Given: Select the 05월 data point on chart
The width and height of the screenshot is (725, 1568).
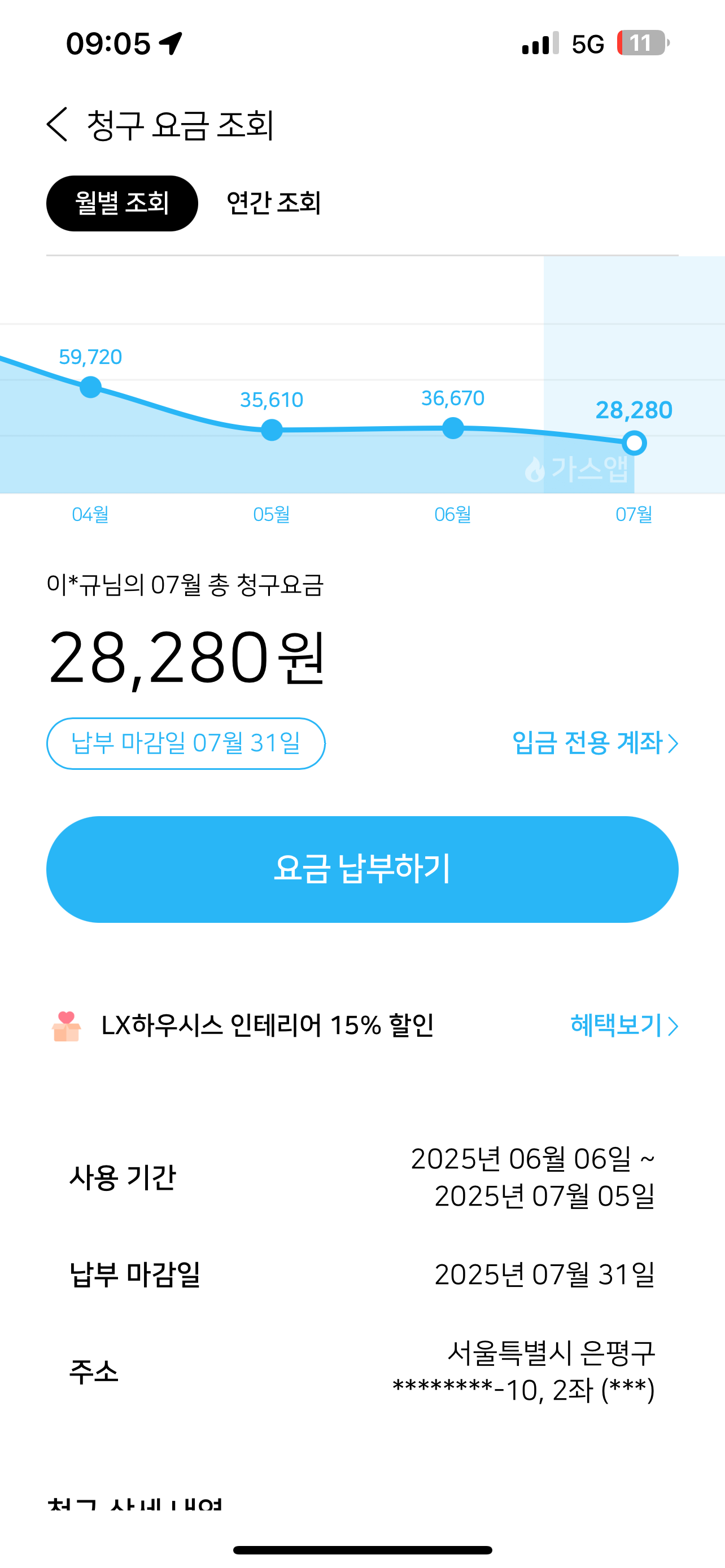Looking at the screenshot, I should (x=272, y=430).
